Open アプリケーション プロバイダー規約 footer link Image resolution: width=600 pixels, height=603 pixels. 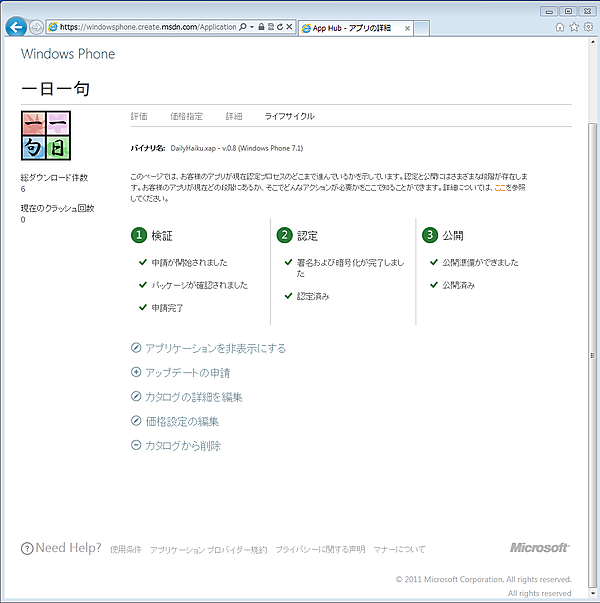[x=208, y=550]
